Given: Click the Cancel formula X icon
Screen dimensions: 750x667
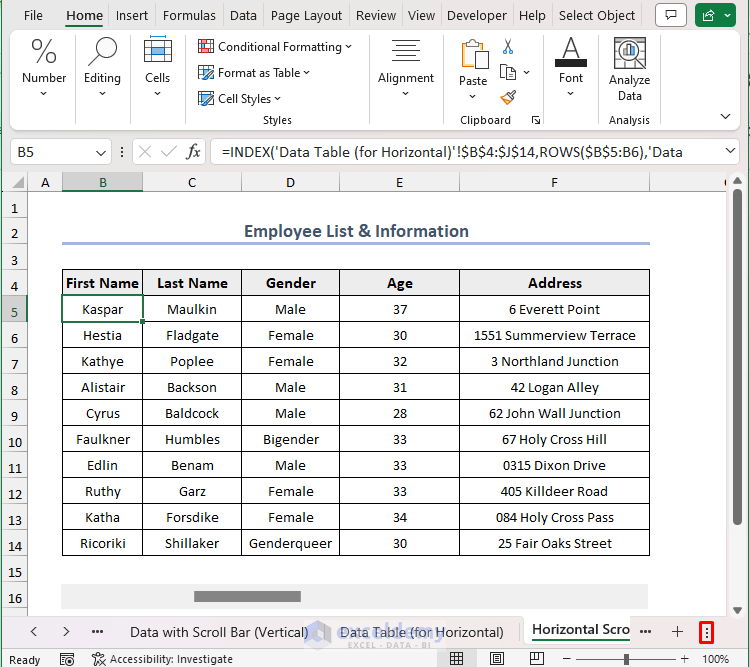Looking at the screenshot, I should tap(144, 152).
